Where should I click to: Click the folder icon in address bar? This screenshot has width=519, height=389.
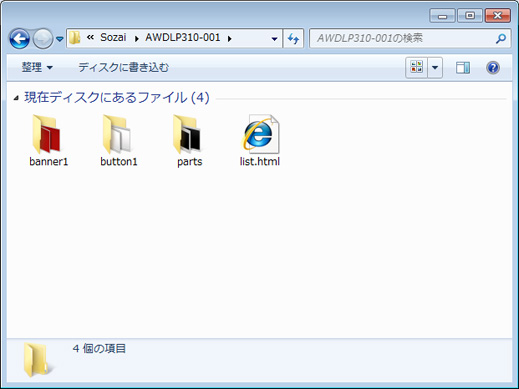pyautogui.click(x=75, y=38)
